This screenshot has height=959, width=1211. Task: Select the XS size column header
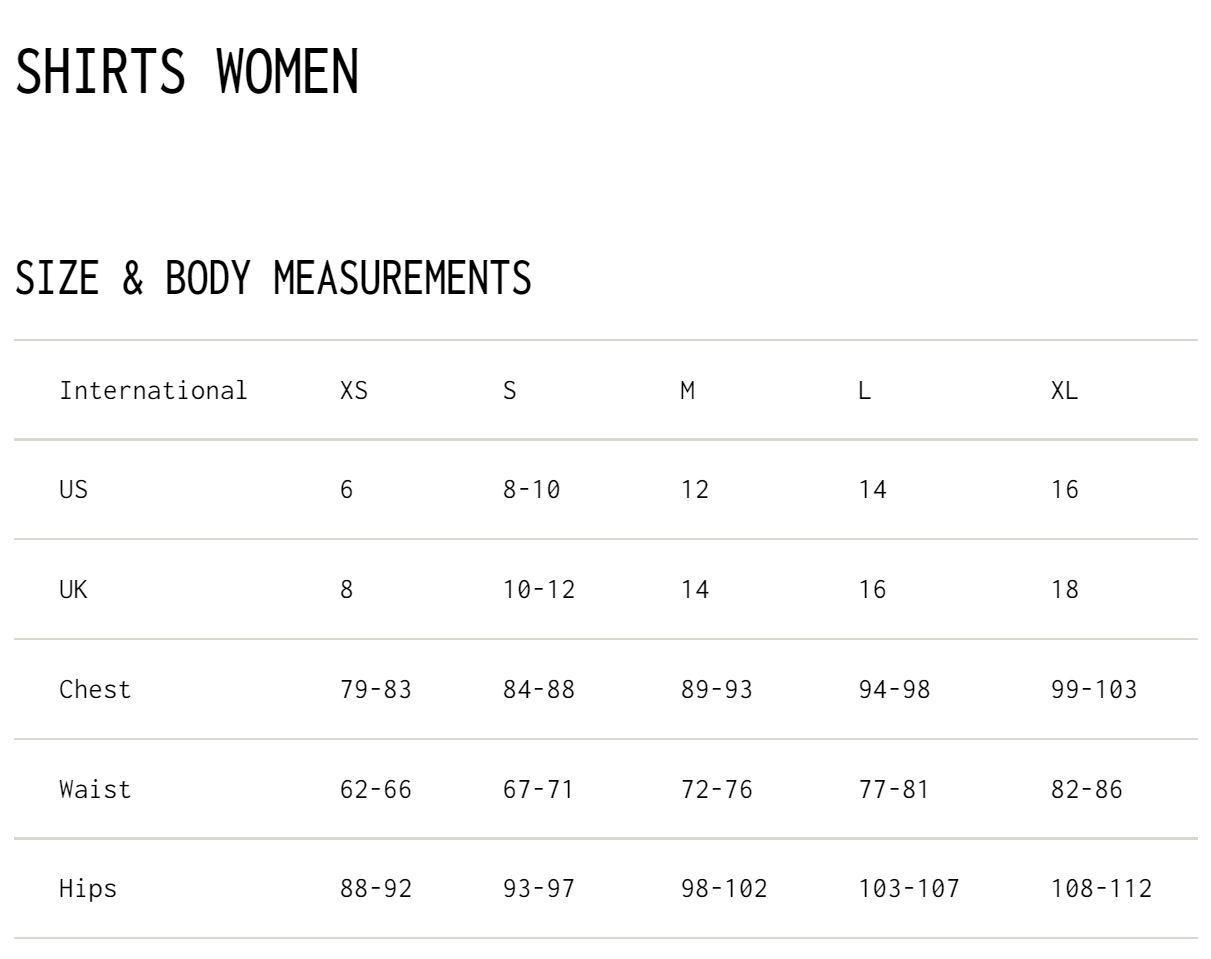tap(354, 390)
